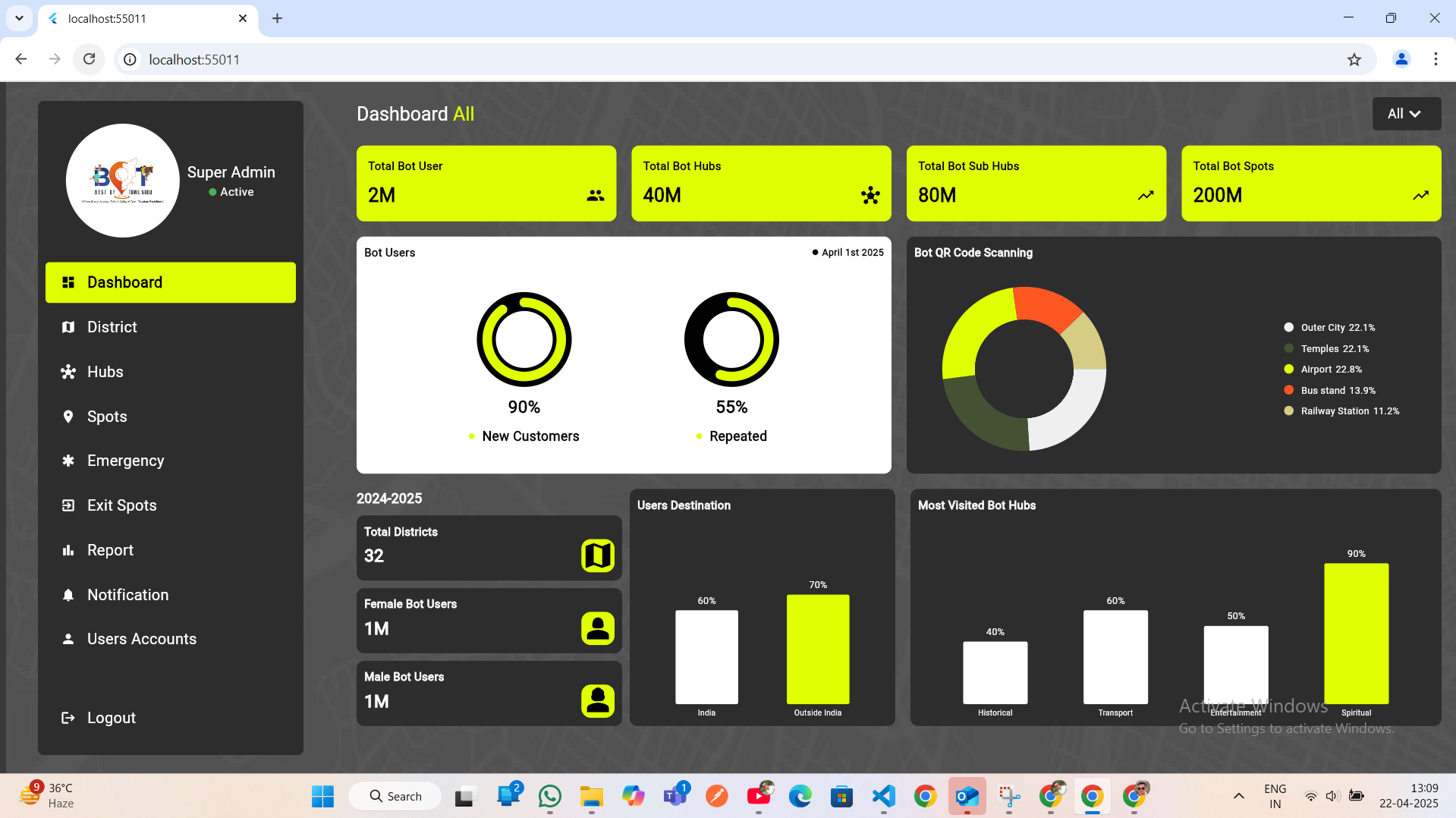
Task: Click the Female Bot Users person icon
Action: (597, 628)
